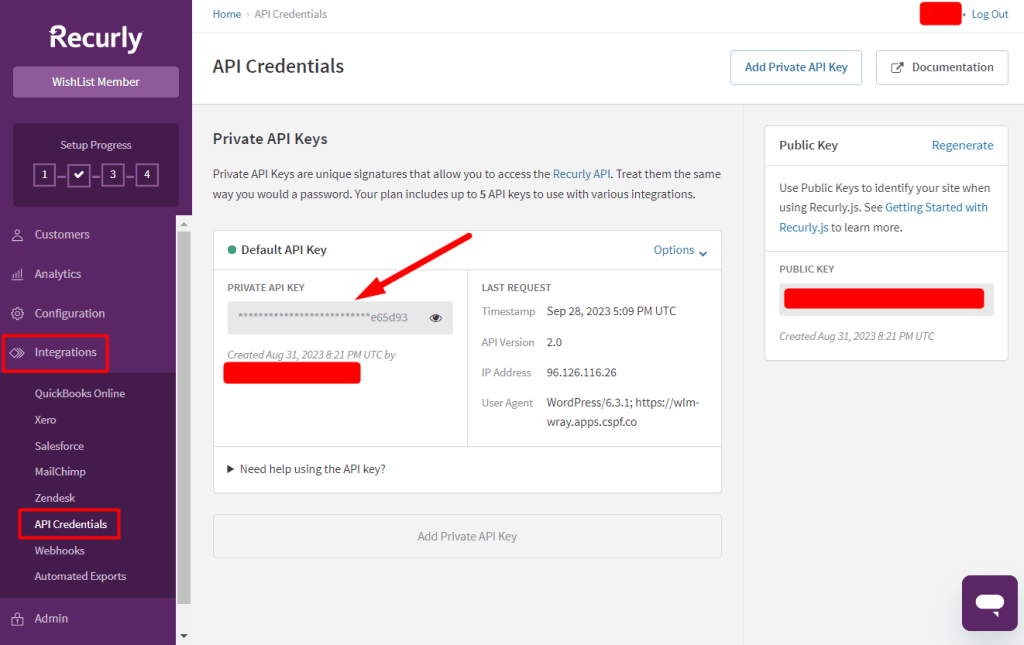The height and width of the screenshot is (645, 1024).
Task: Open the Customers person icon
Action: (x=18, y=235)
